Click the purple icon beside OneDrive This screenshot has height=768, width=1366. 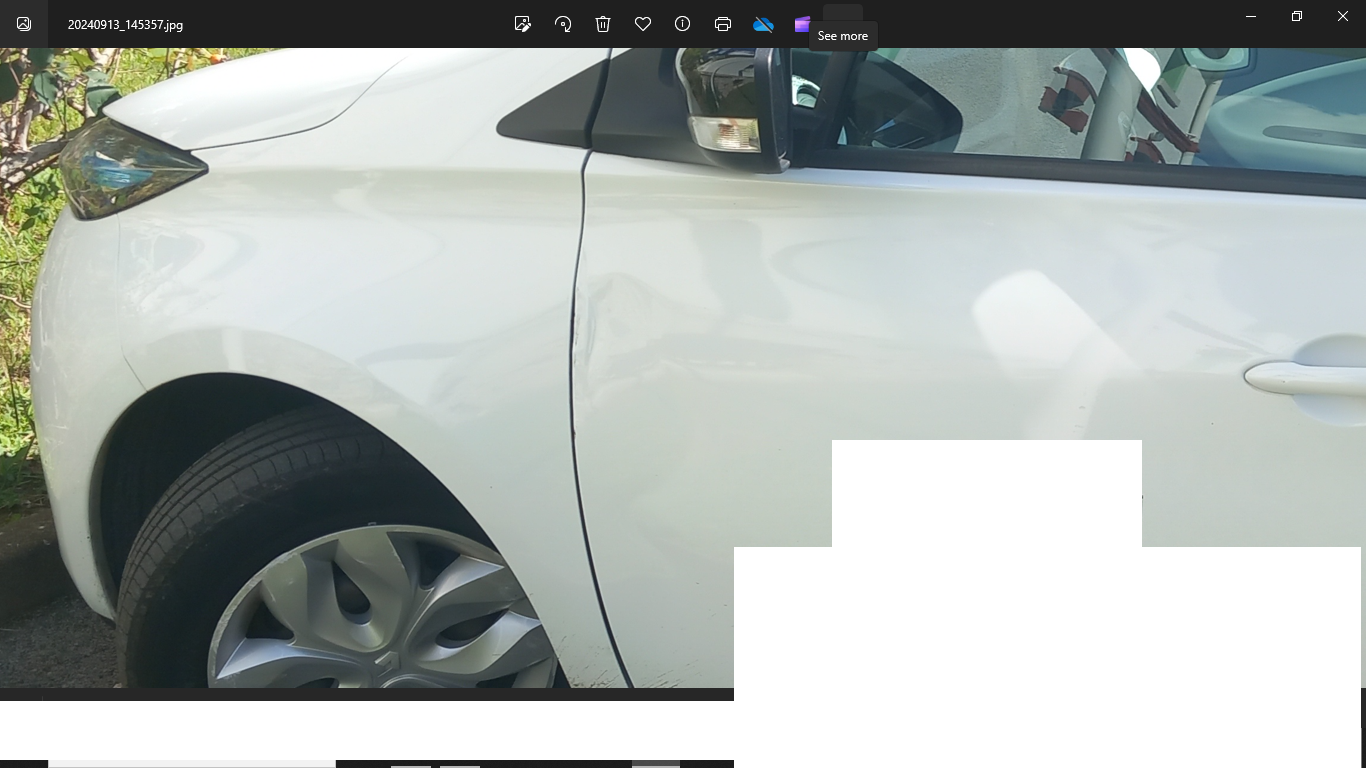click(x=802, y=24)
